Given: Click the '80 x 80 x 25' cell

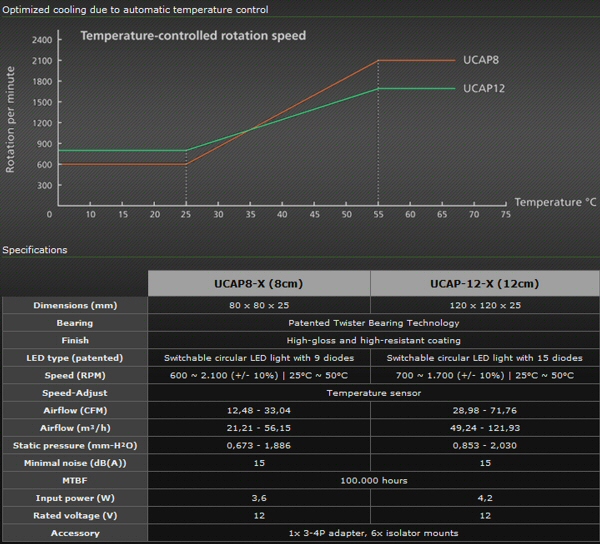Looking at the screenshot, I should 259,305.
